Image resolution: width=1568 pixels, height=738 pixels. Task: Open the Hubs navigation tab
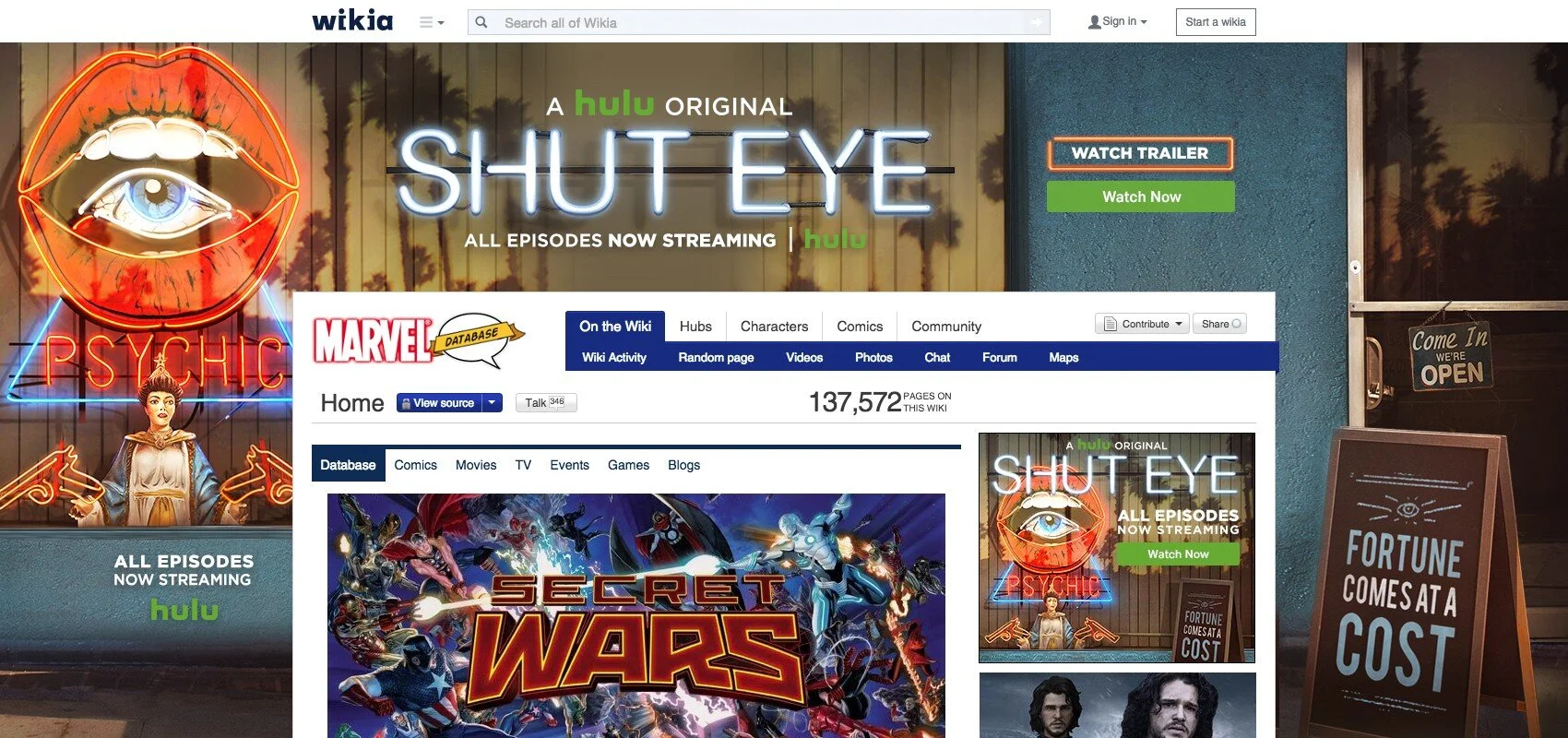pyautogui.click(x=695, y=327)
